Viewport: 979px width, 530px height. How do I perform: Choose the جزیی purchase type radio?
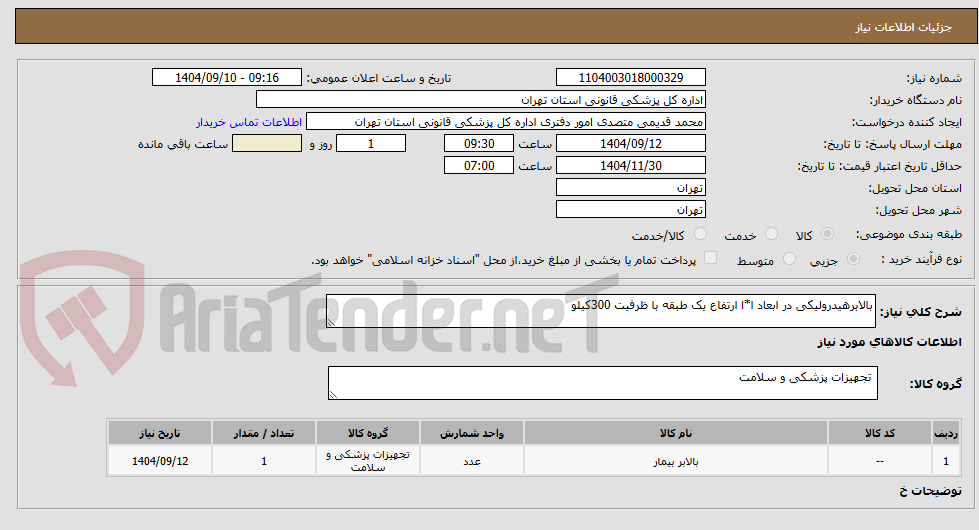click(x=854, y=259)
